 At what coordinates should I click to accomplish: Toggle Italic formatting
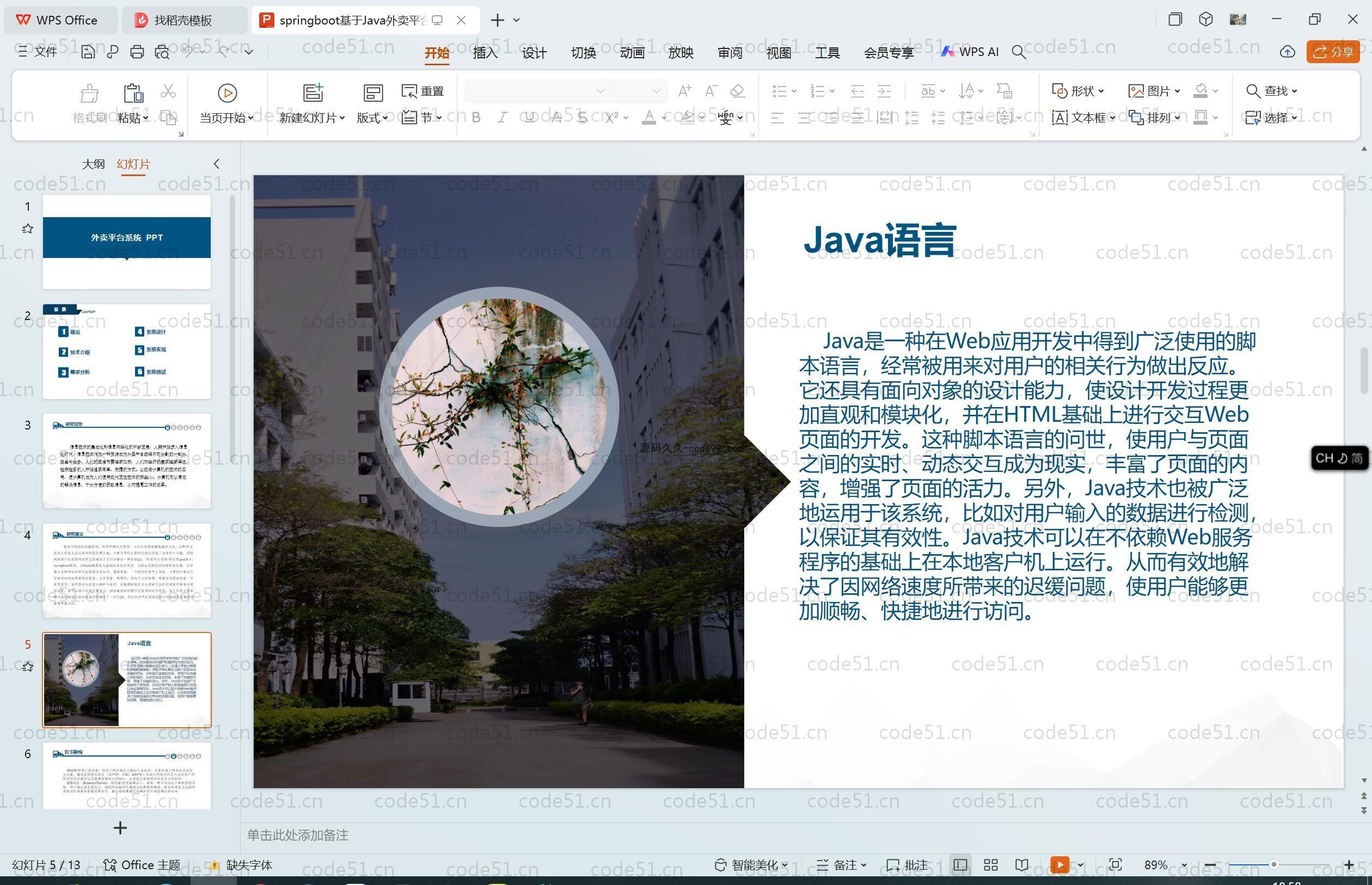pyautogui.click(x=503, y=118)
